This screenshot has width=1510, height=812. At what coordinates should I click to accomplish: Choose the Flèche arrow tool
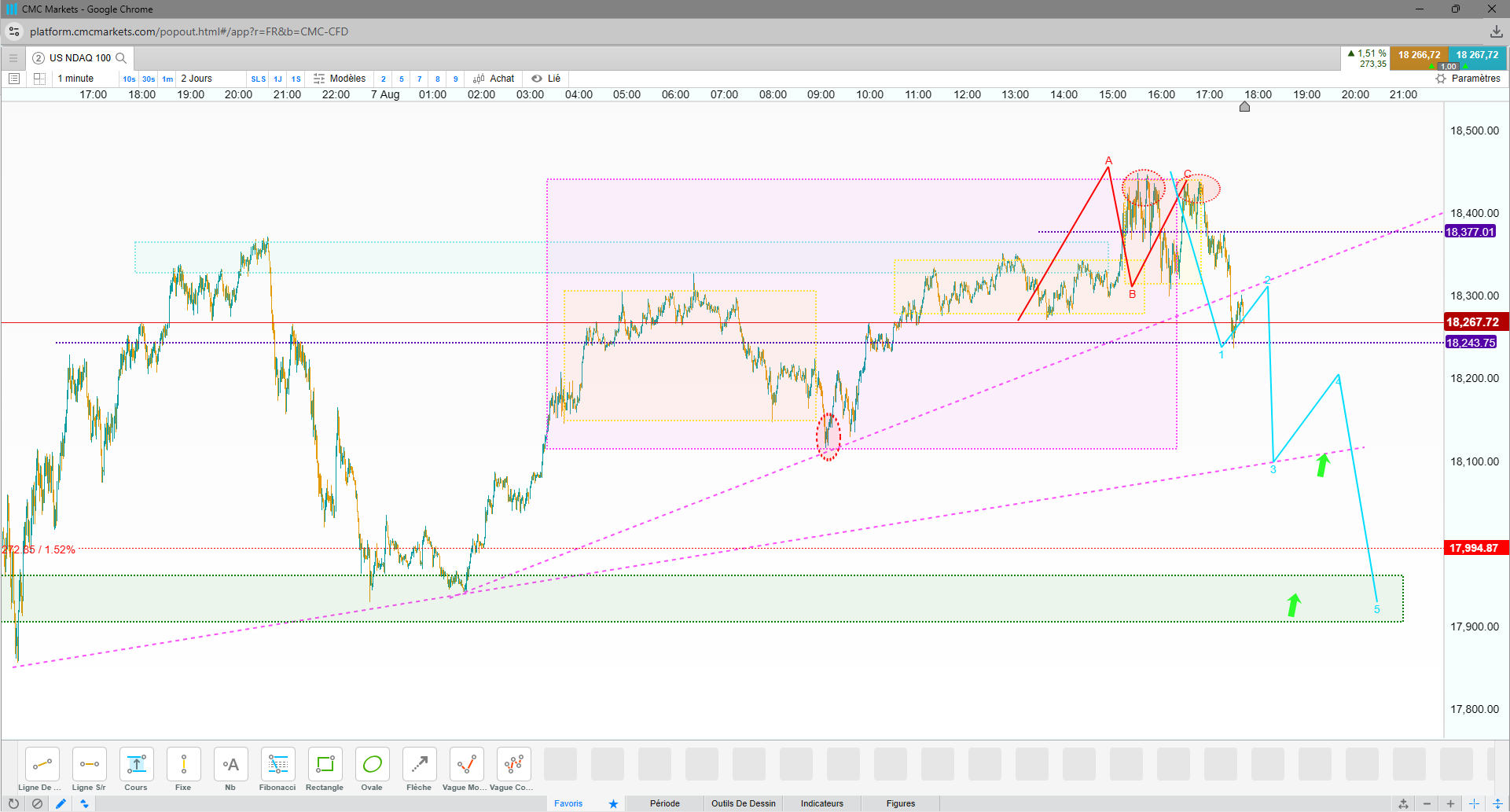coord(419,769)
